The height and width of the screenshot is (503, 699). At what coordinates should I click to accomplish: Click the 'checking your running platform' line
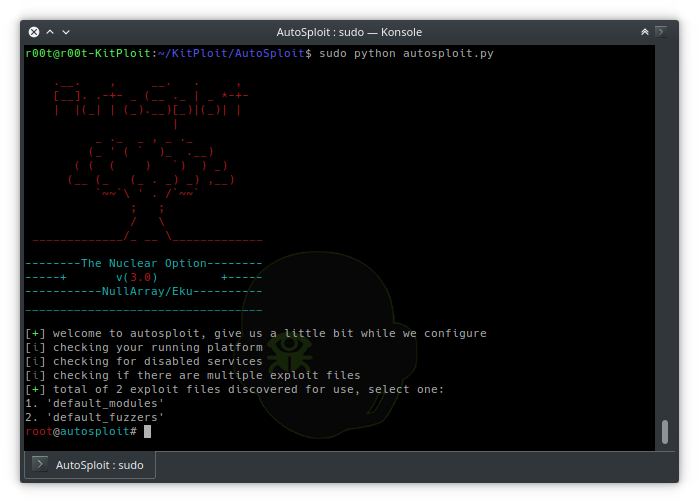coord(144,347)
